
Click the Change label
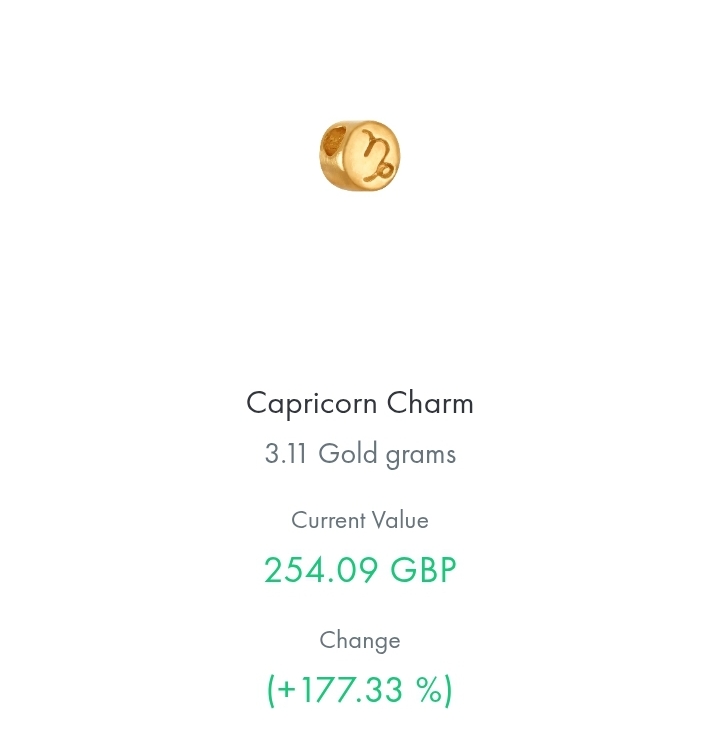coord(360,641)
